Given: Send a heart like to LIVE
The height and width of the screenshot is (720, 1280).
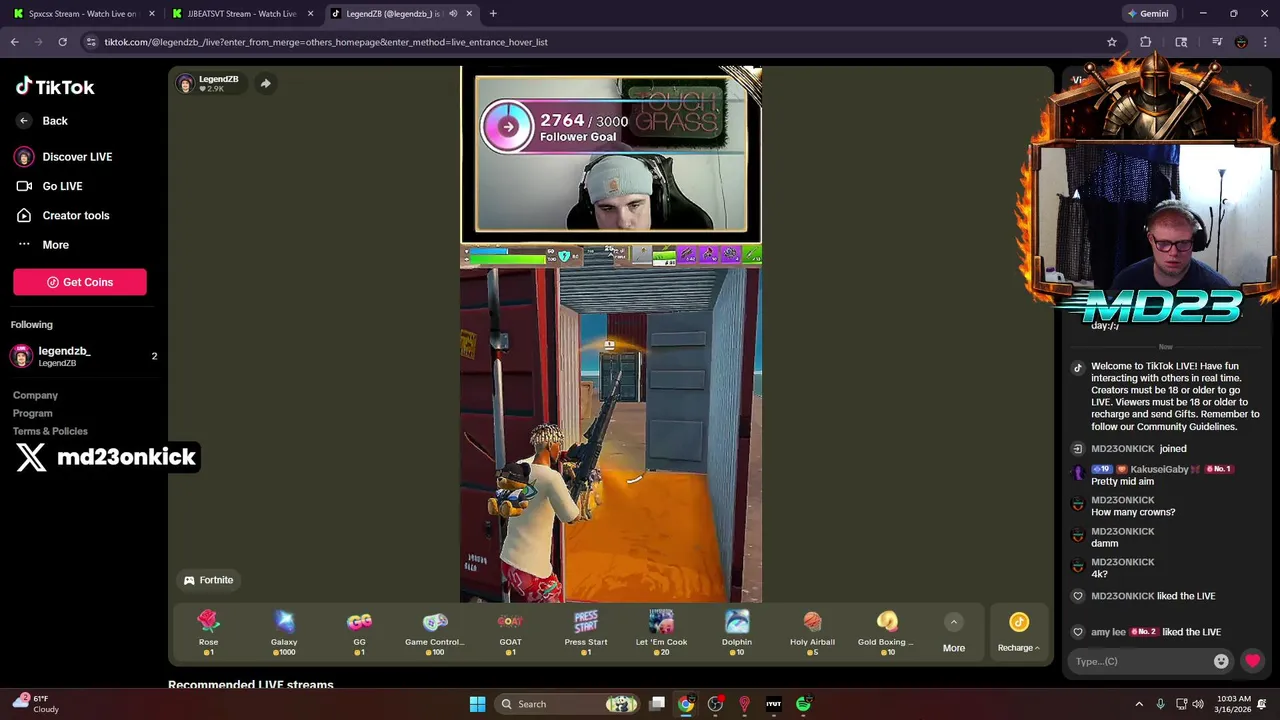Looking at the screenshot, I should 1252,661.
